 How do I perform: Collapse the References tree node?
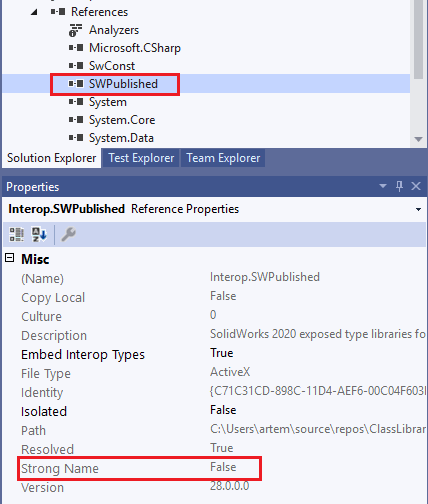tap(34, 12)
